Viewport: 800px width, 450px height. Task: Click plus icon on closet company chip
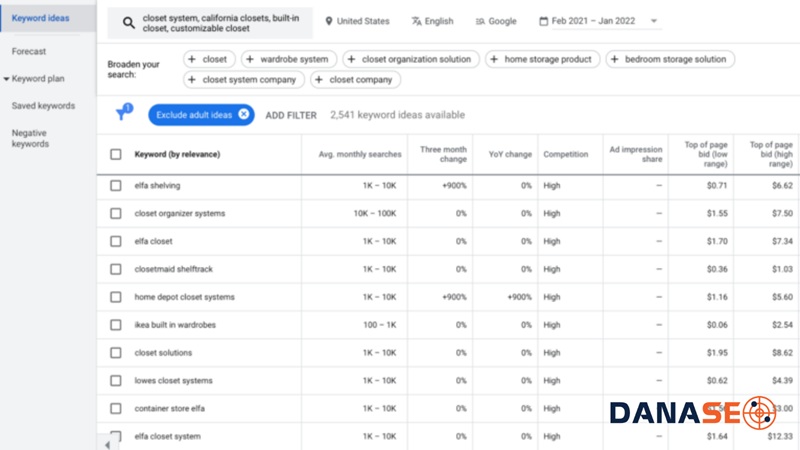[319, 80]
